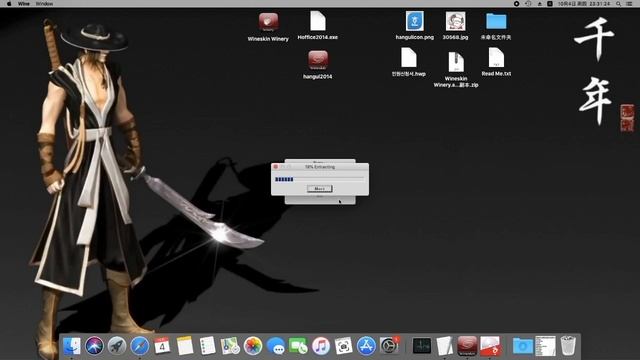Open Activity Monitor in the Dock
Image resolution: width=640 pixels, height=360 pixels.
422,346
